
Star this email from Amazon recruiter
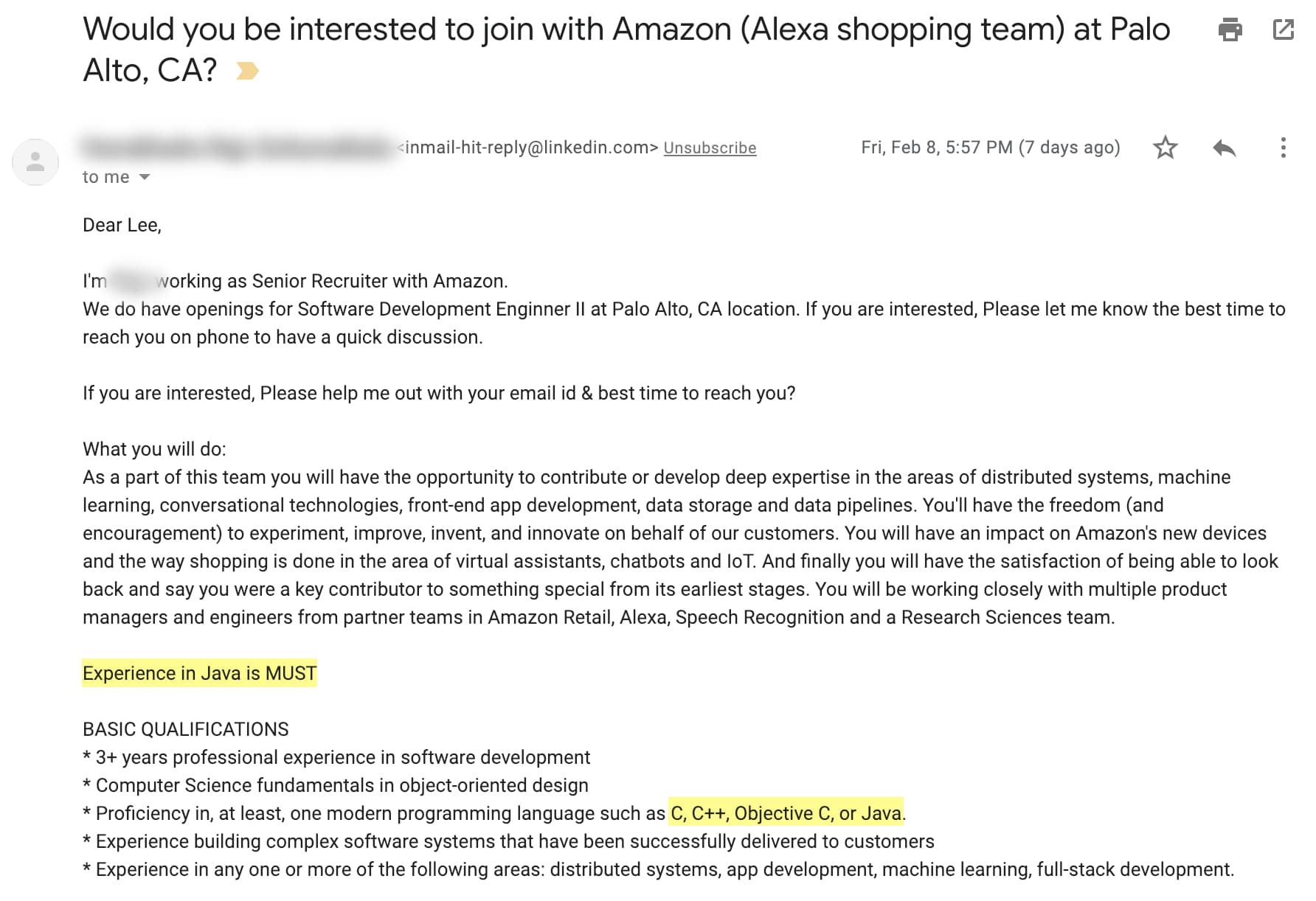[1166, 147]
